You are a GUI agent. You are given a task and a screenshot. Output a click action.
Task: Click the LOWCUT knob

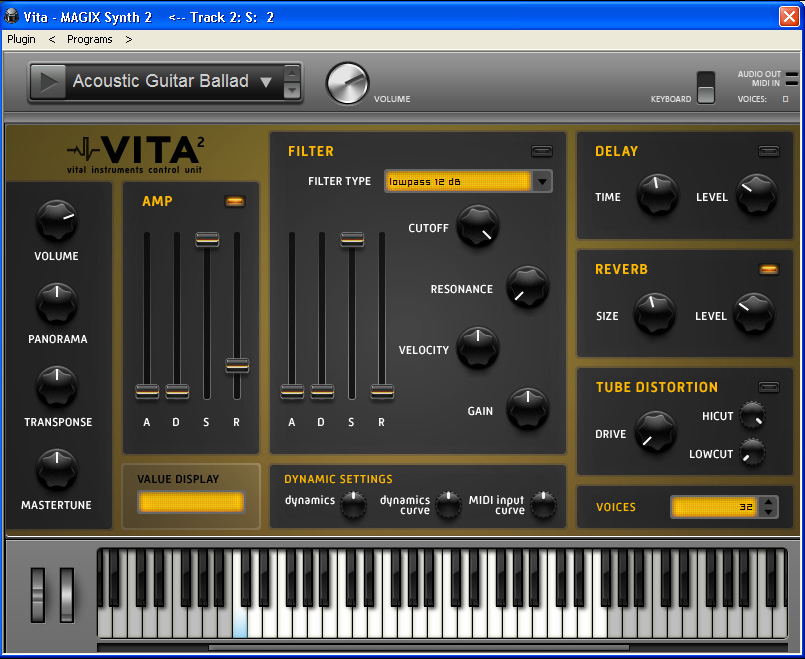pos(753,452)
